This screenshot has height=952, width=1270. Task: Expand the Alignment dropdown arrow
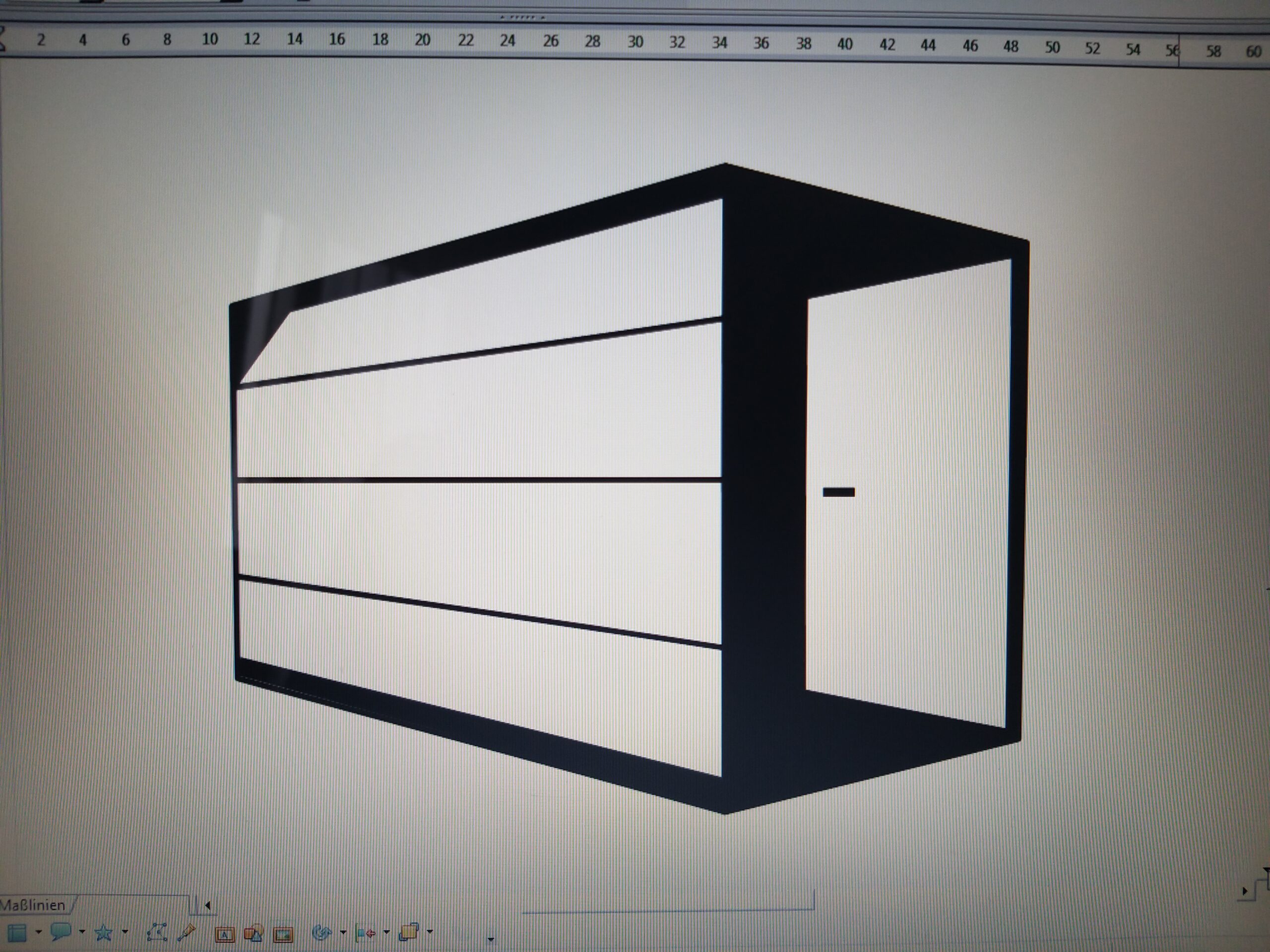coord(386,932)
